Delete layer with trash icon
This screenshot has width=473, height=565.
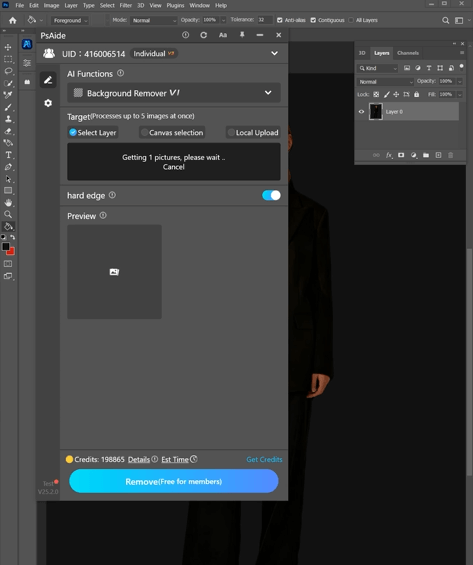tap(450, 155)
